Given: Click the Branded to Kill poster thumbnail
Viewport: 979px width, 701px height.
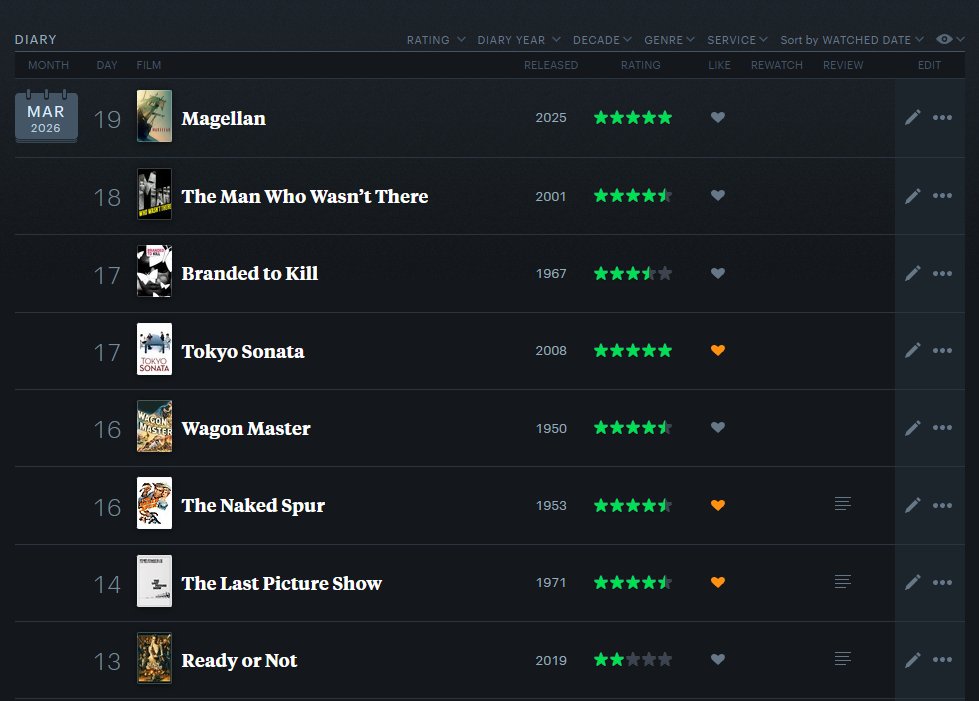Looking at the screenshot, I should coord(154,271).
